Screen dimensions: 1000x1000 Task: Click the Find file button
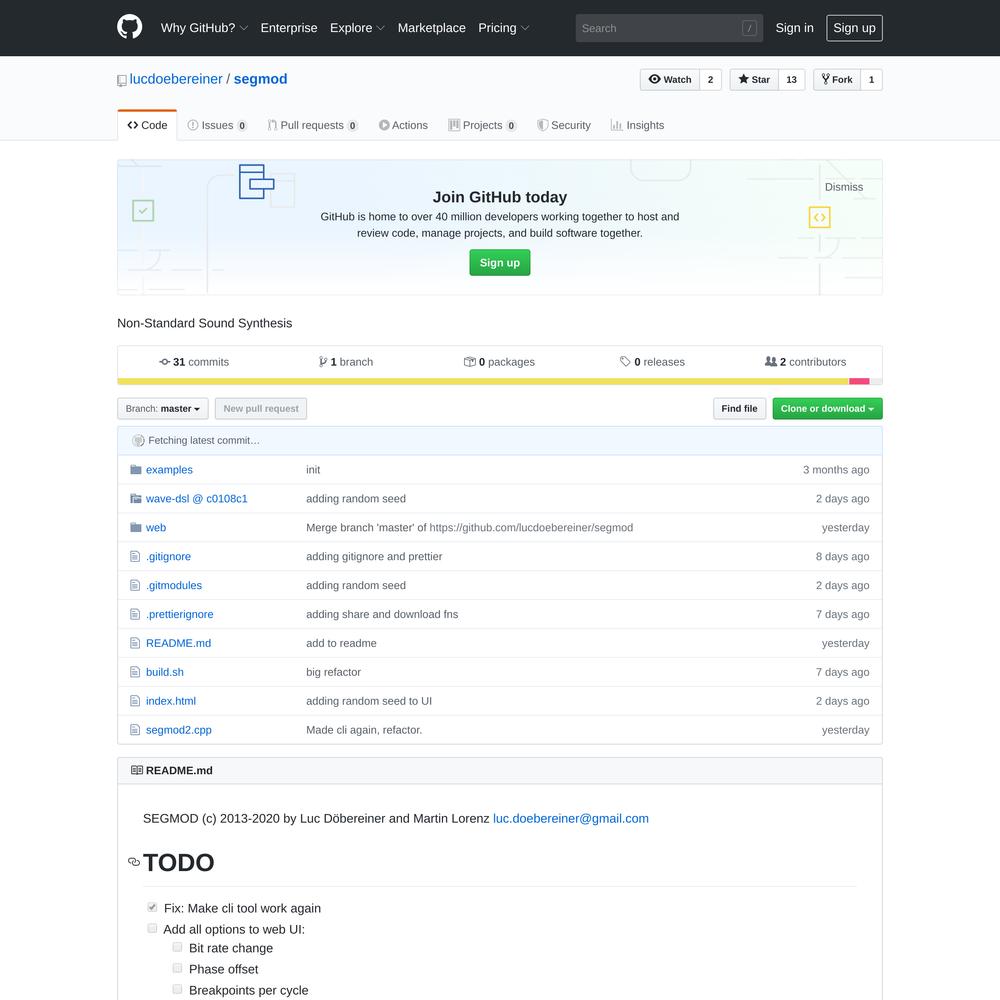point(739,408)
